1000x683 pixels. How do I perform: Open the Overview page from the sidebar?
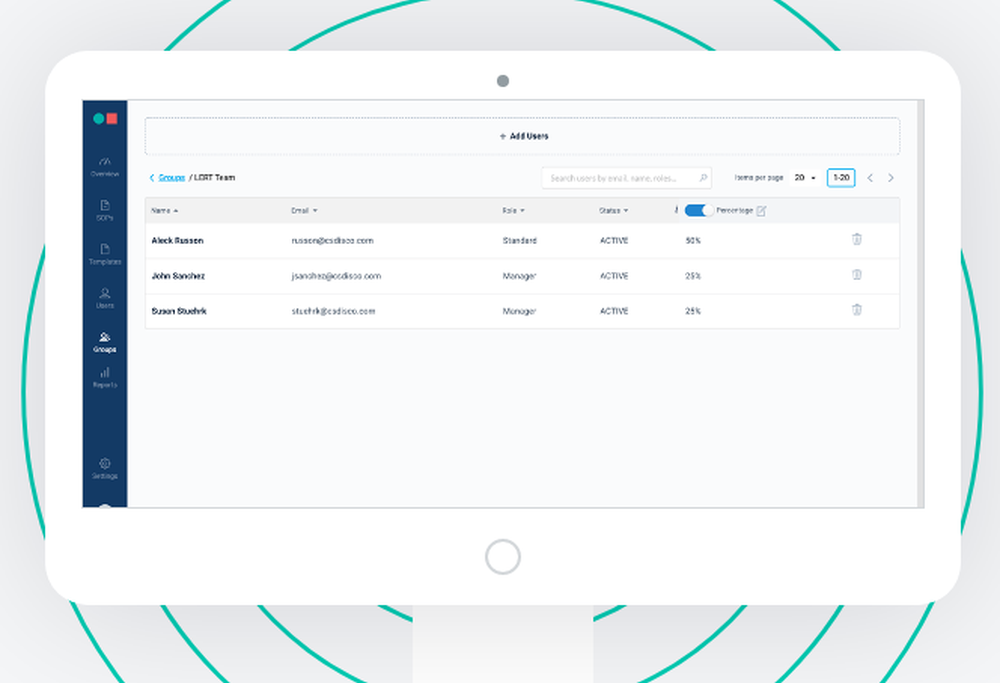tap(105, 166)
